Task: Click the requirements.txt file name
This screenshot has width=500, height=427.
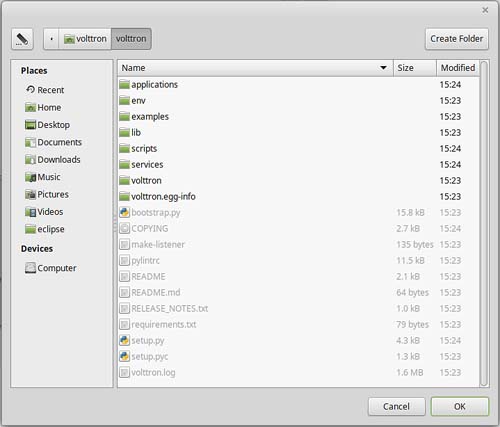Action: [164, 324]
